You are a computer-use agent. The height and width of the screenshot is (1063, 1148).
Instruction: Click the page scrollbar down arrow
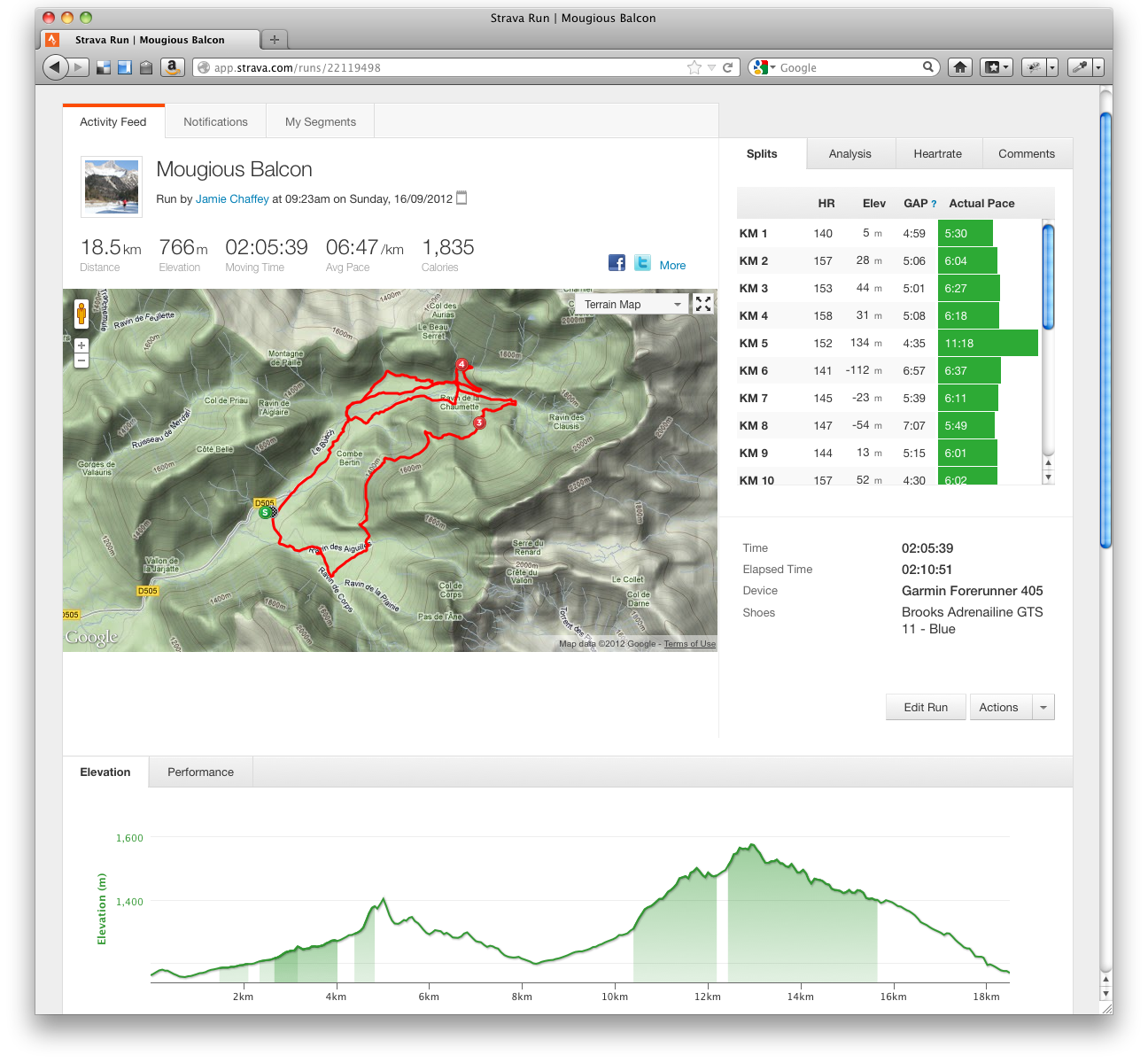pyautogui.click(x=1105, y=994)
